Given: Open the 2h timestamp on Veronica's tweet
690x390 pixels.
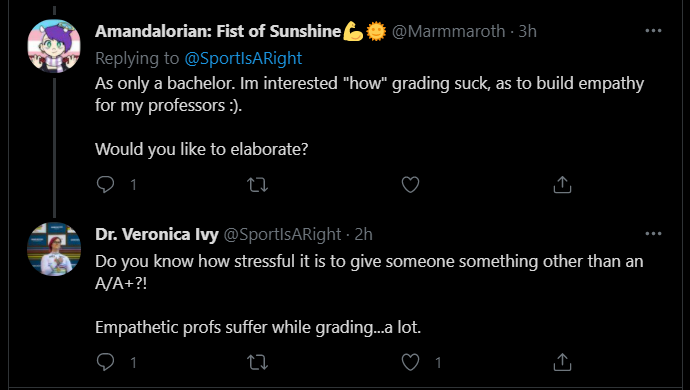Looking at the screenshot, I should click(x=363, y=234).
